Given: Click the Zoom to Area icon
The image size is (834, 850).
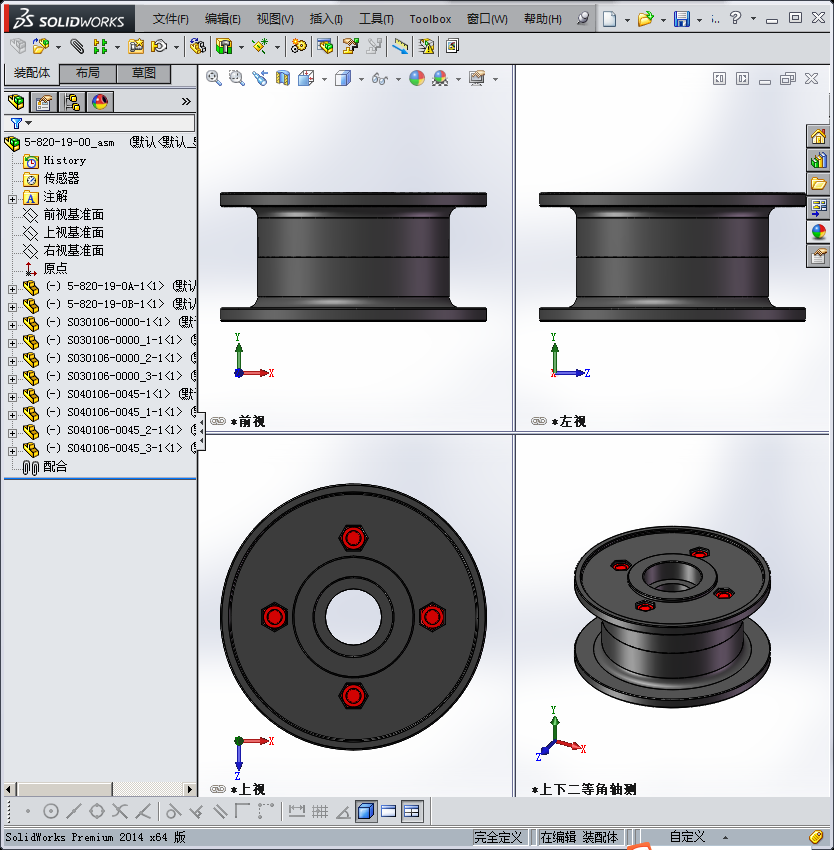Looking at the screenshot, I should point(236,79).
